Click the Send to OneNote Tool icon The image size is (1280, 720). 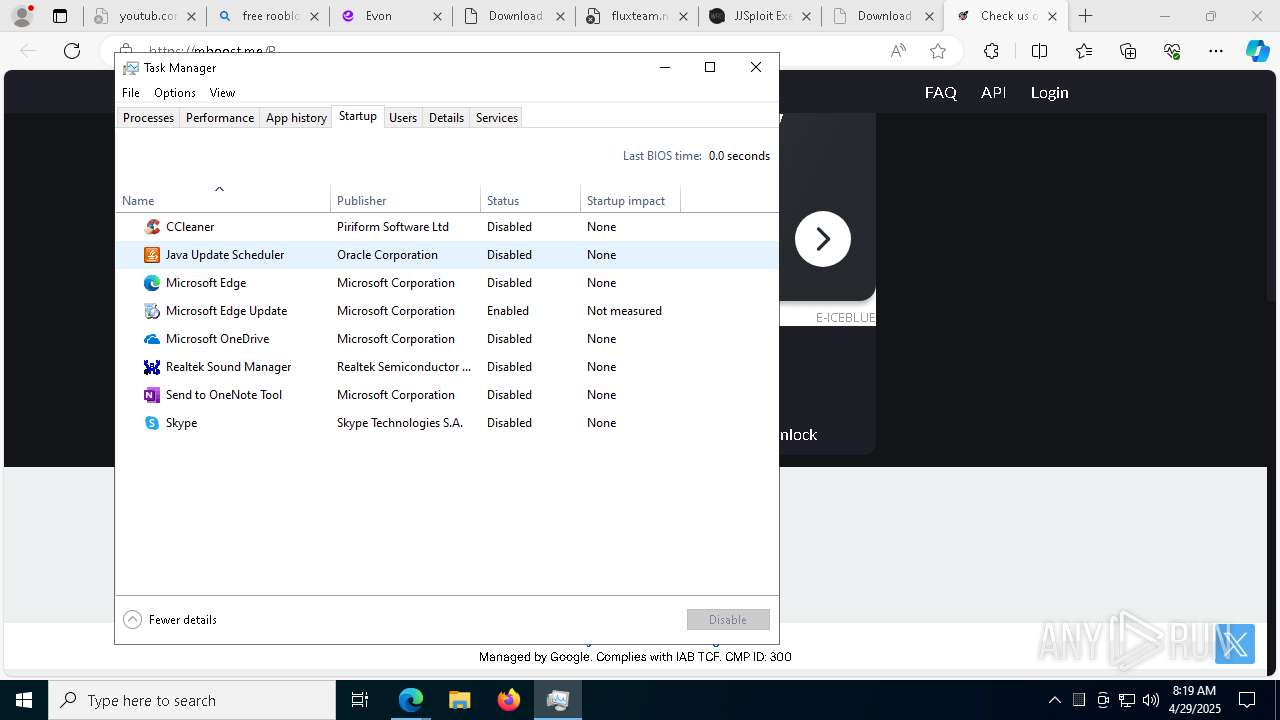(152, 395)
